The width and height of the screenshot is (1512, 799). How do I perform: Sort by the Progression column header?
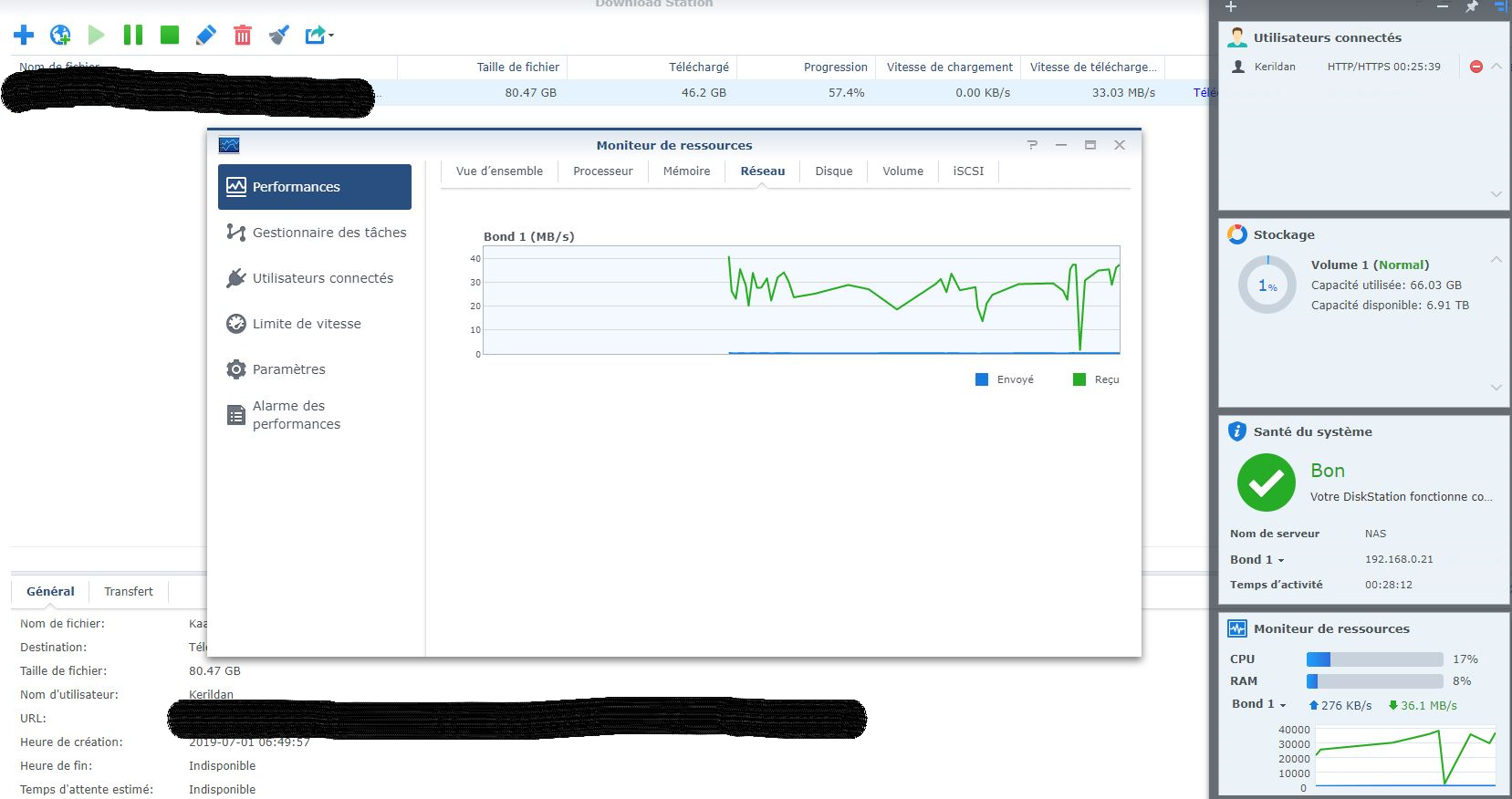834,67
